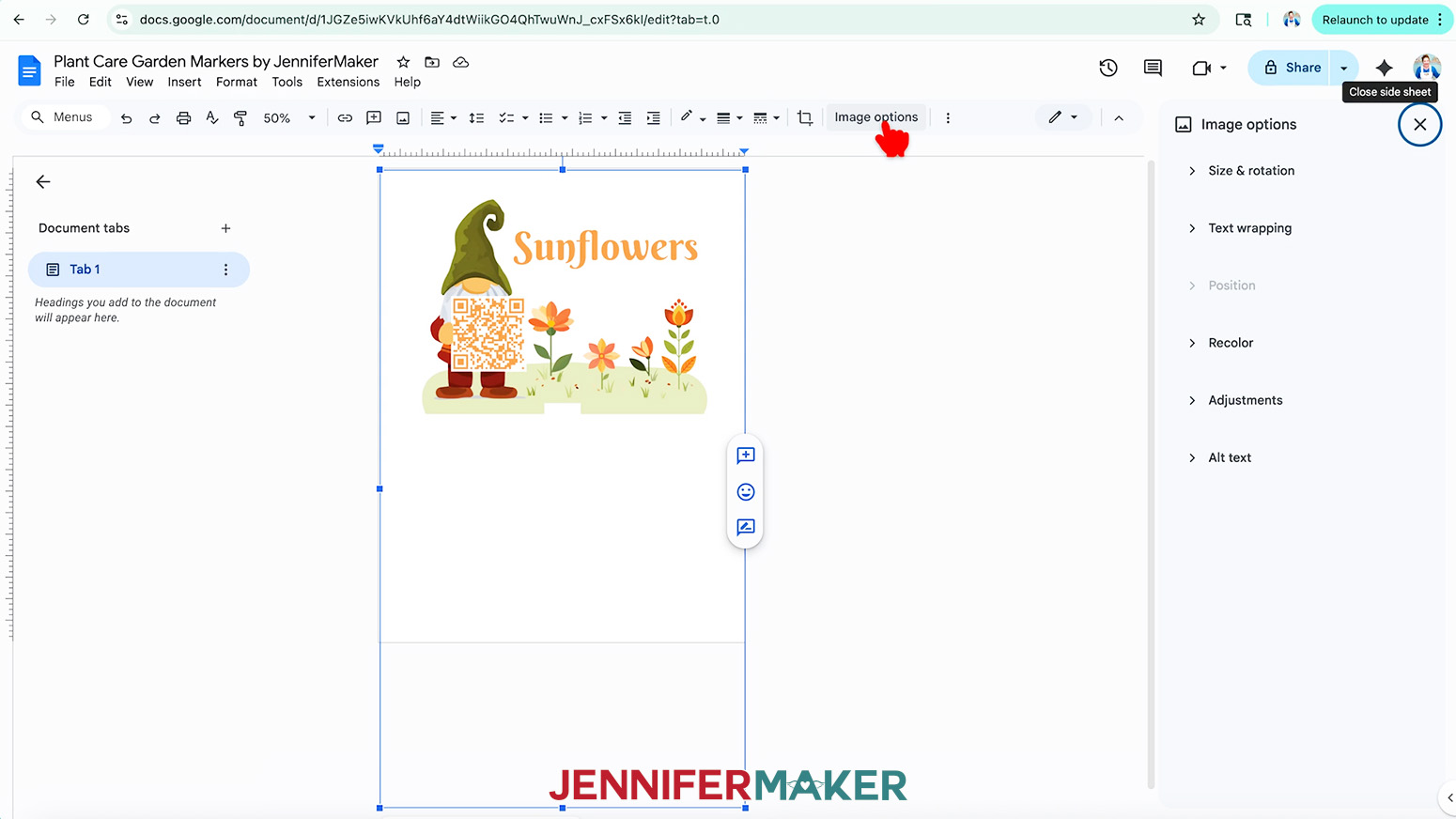Print the document using printer icon

pyautogui.click(x=184, y=118)
